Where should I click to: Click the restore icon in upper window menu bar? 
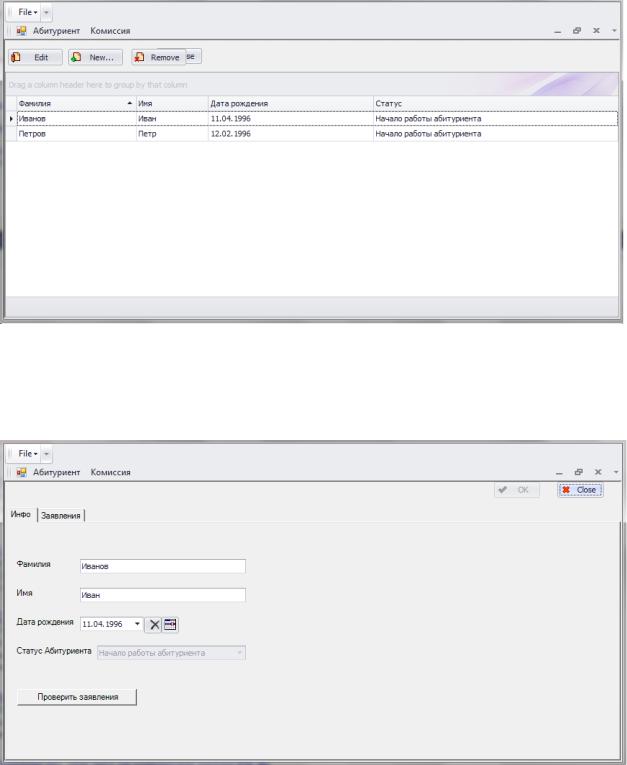577,31
